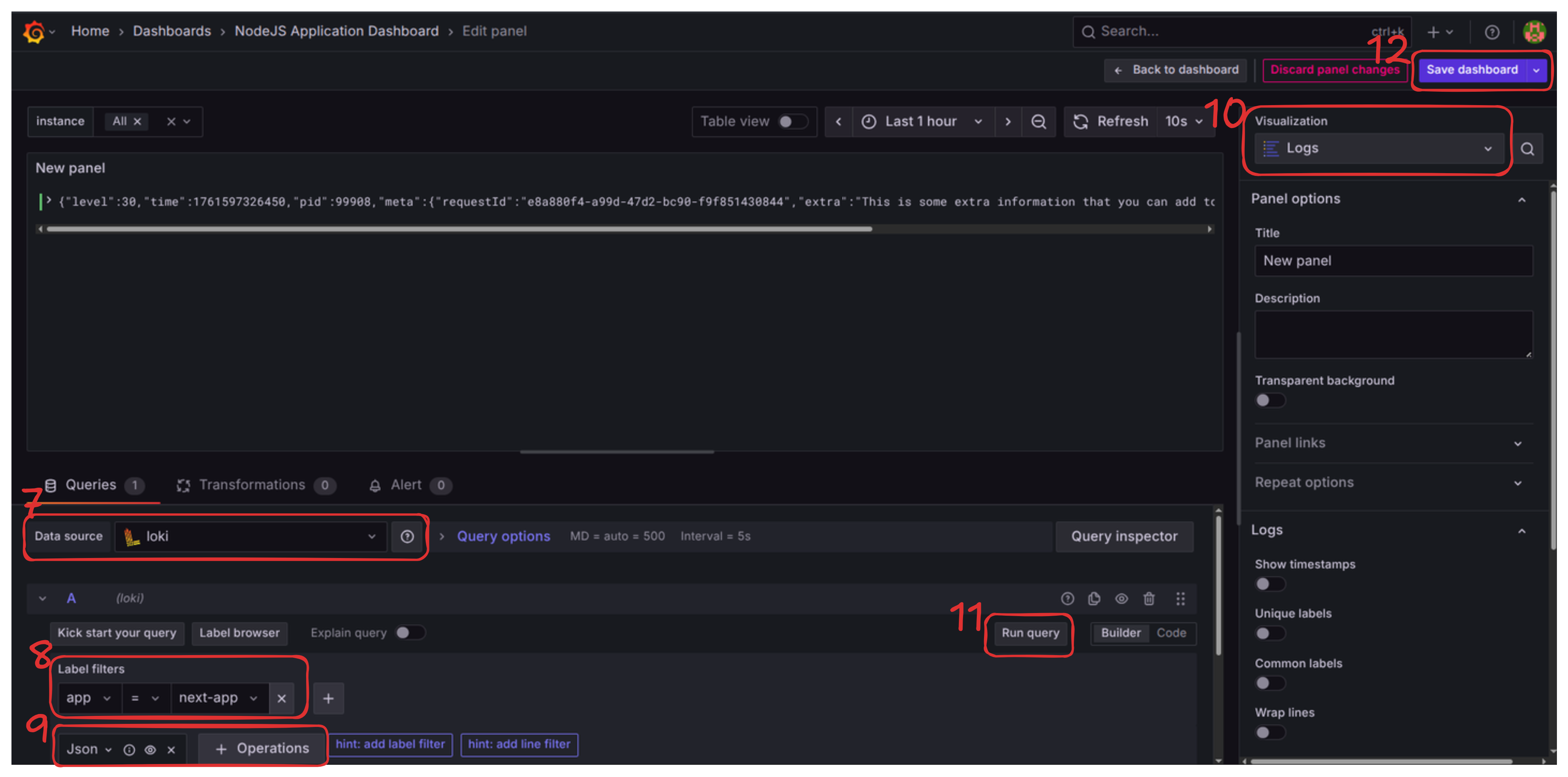Open the loki data source dropdown
This screenshot has width=1568, height=777.
pyautogui.click(x=250, y=537)
